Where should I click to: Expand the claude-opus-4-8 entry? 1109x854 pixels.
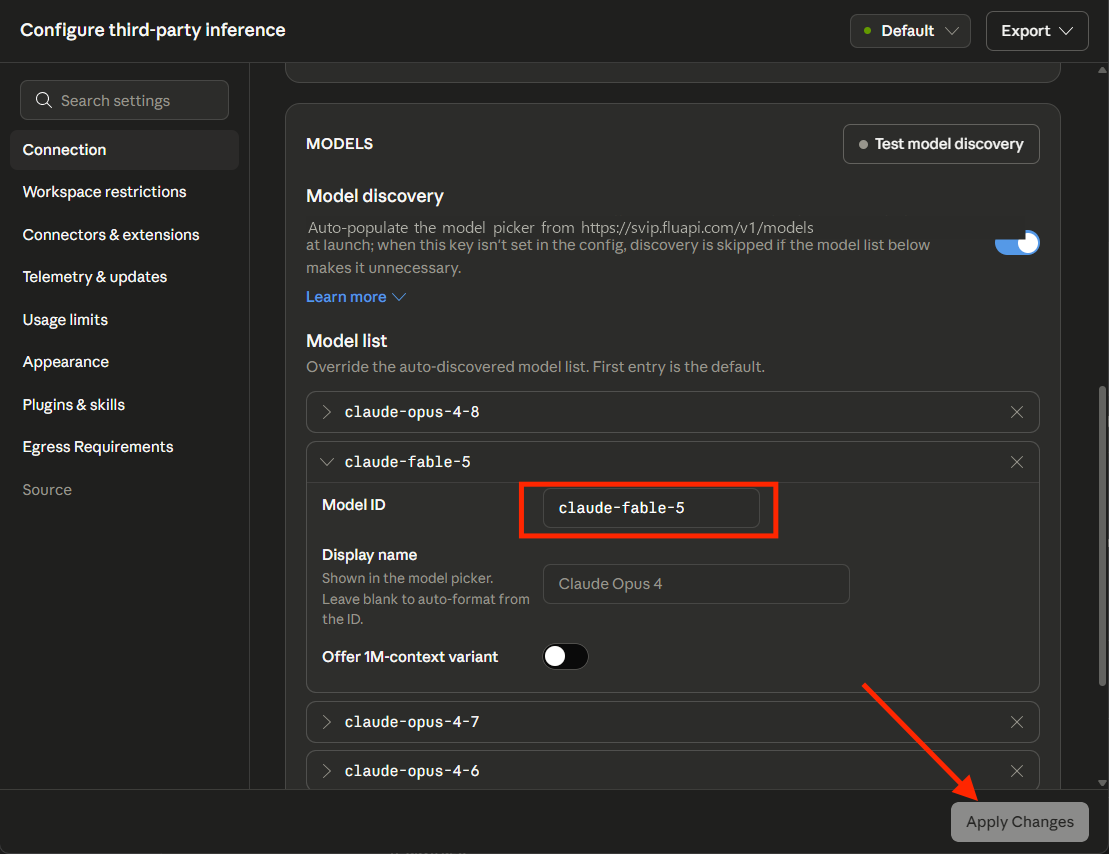point(326,412)
